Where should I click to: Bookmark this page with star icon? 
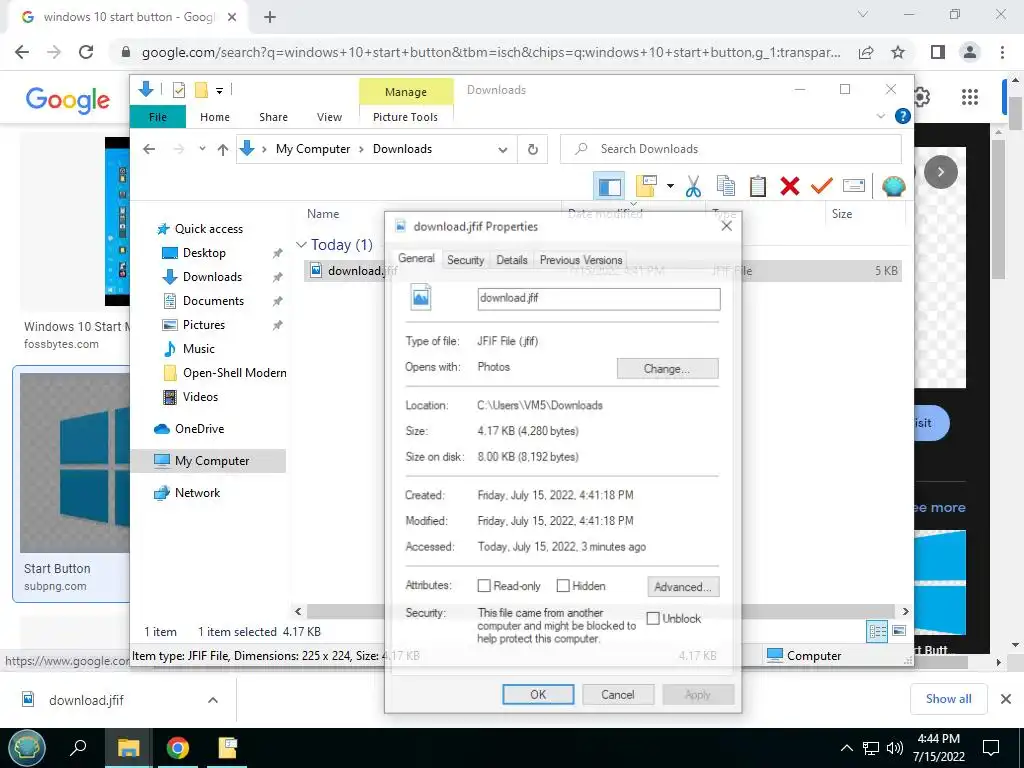pos(898,52)
